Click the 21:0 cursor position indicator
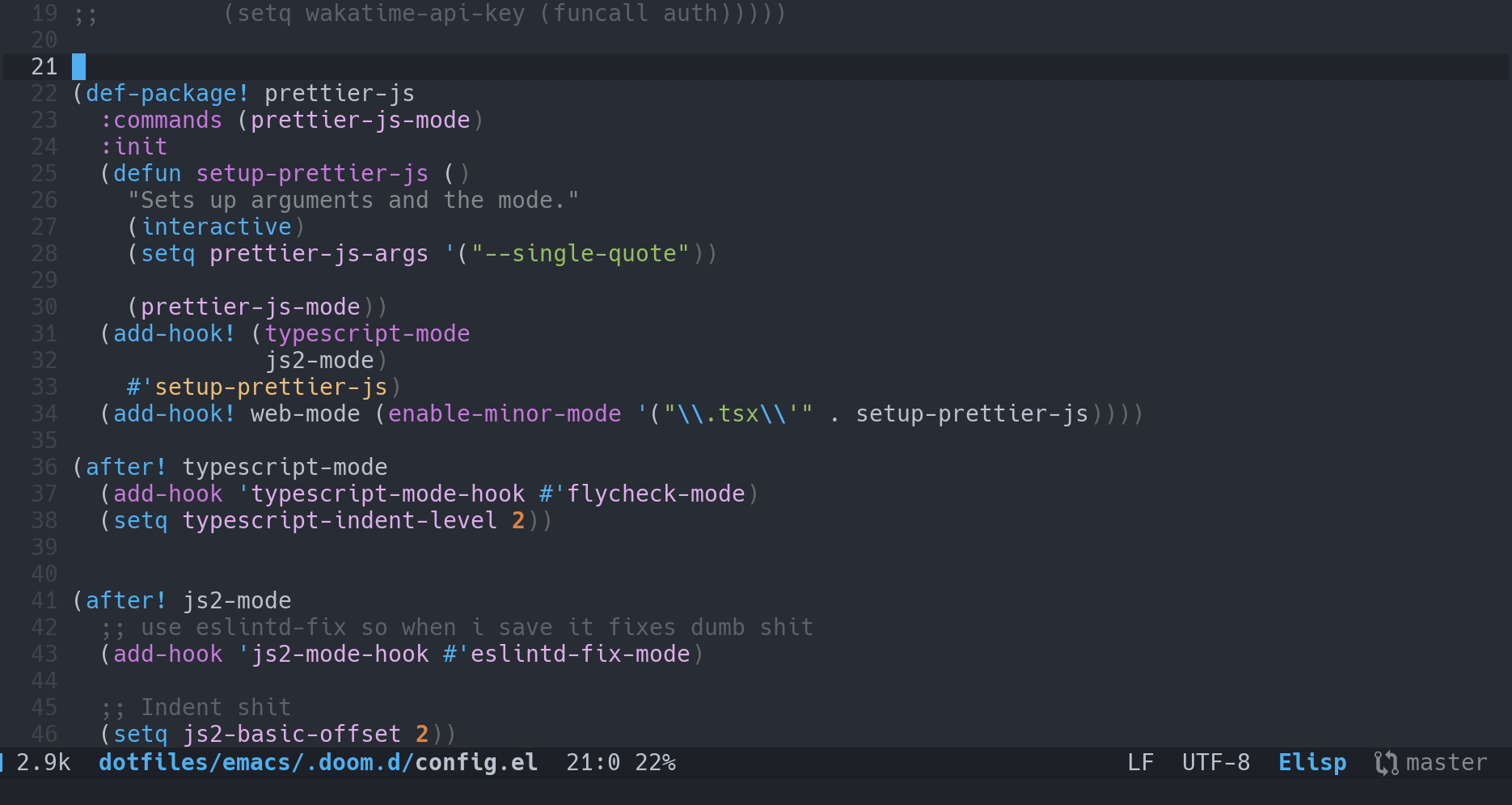This screenshot has height=805, width=1512. point(593,762)
